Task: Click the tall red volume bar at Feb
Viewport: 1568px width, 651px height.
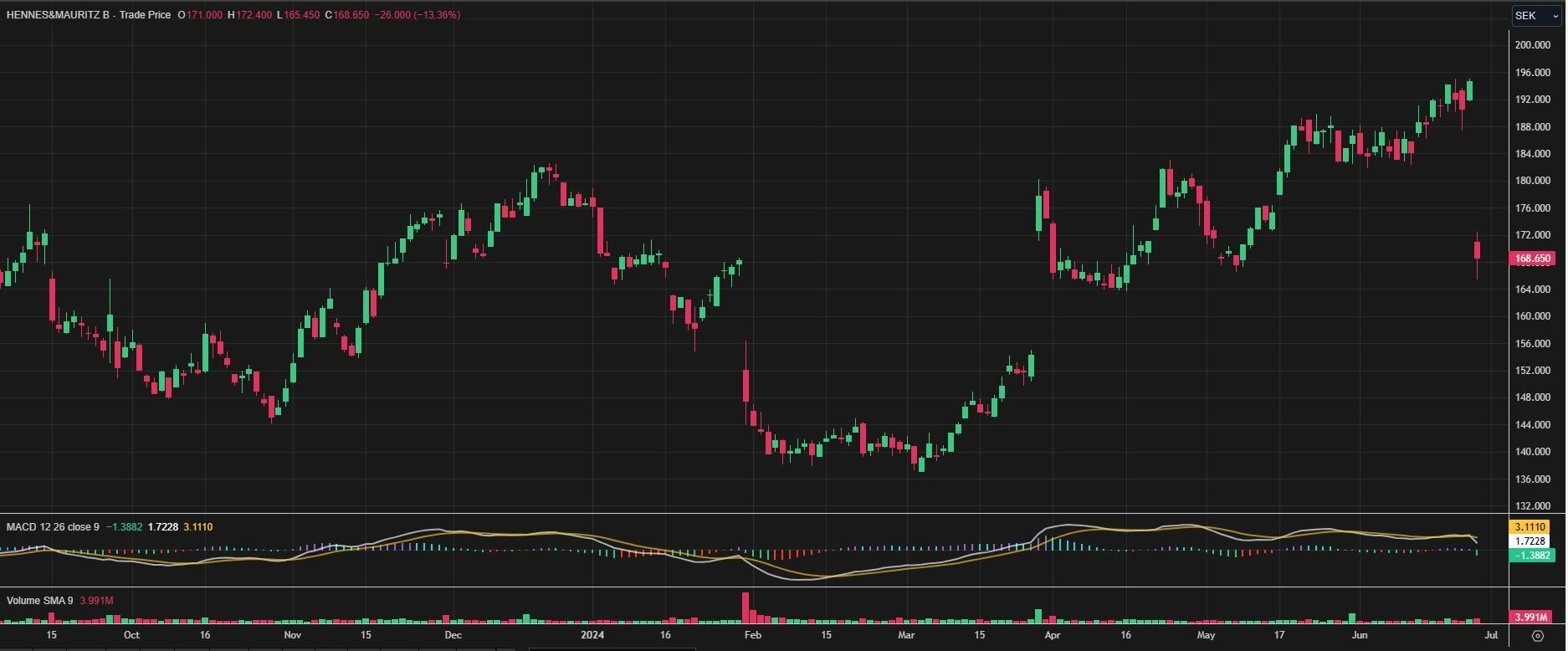Action: [746, 608]
